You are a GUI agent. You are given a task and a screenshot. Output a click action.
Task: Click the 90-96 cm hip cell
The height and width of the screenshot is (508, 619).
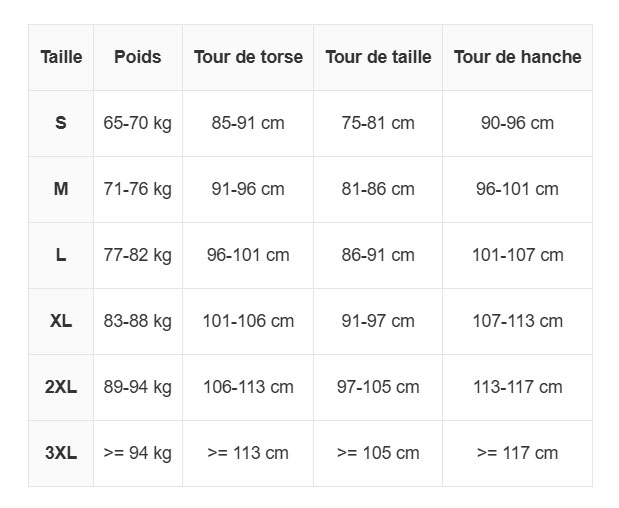[x=517, y=123]
